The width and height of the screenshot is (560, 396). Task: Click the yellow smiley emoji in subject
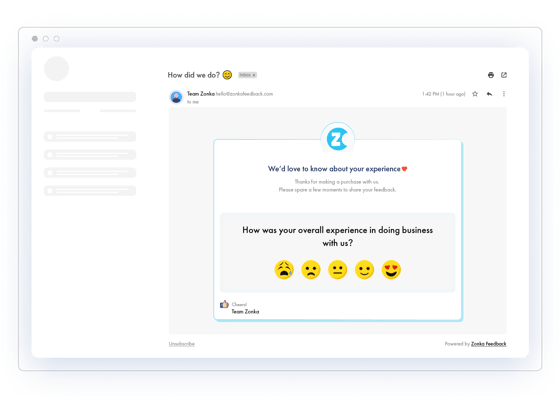[x=227, y=75]
